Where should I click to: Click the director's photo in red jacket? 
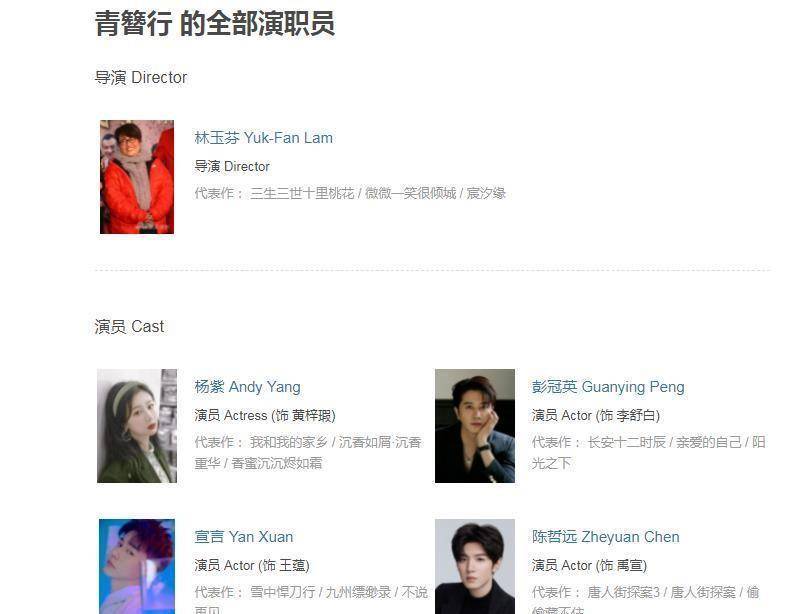[137, 177]
